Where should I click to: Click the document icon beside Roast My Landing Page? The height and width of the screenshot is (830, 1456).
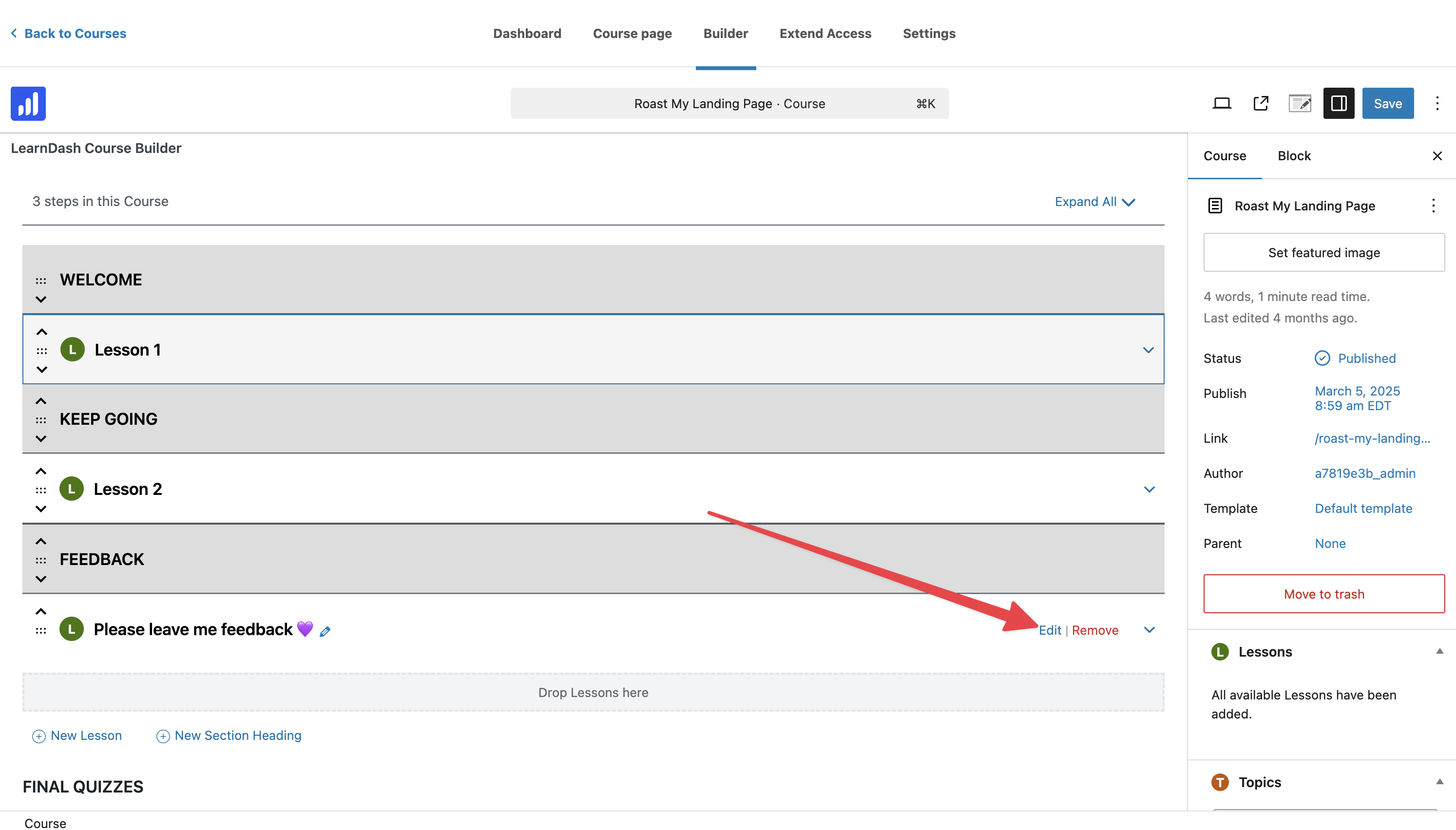tap(1215, 206)
